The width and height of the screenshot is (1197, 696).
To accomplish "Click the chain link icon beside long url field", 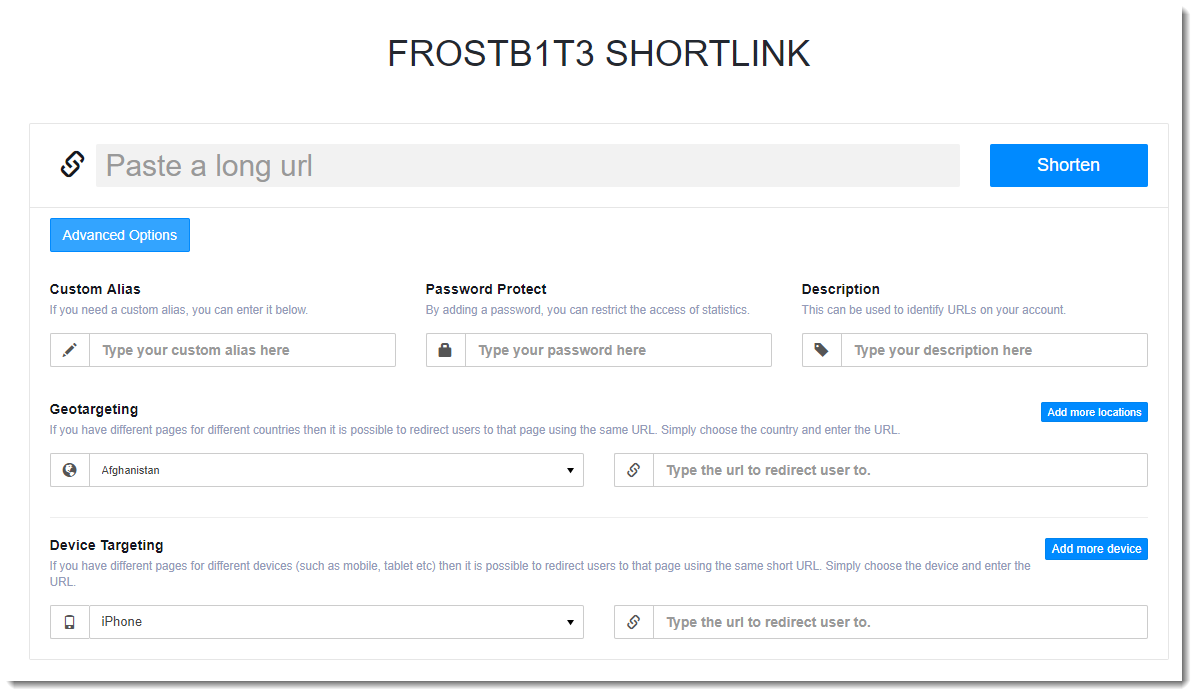I will (x=73, y=164).
